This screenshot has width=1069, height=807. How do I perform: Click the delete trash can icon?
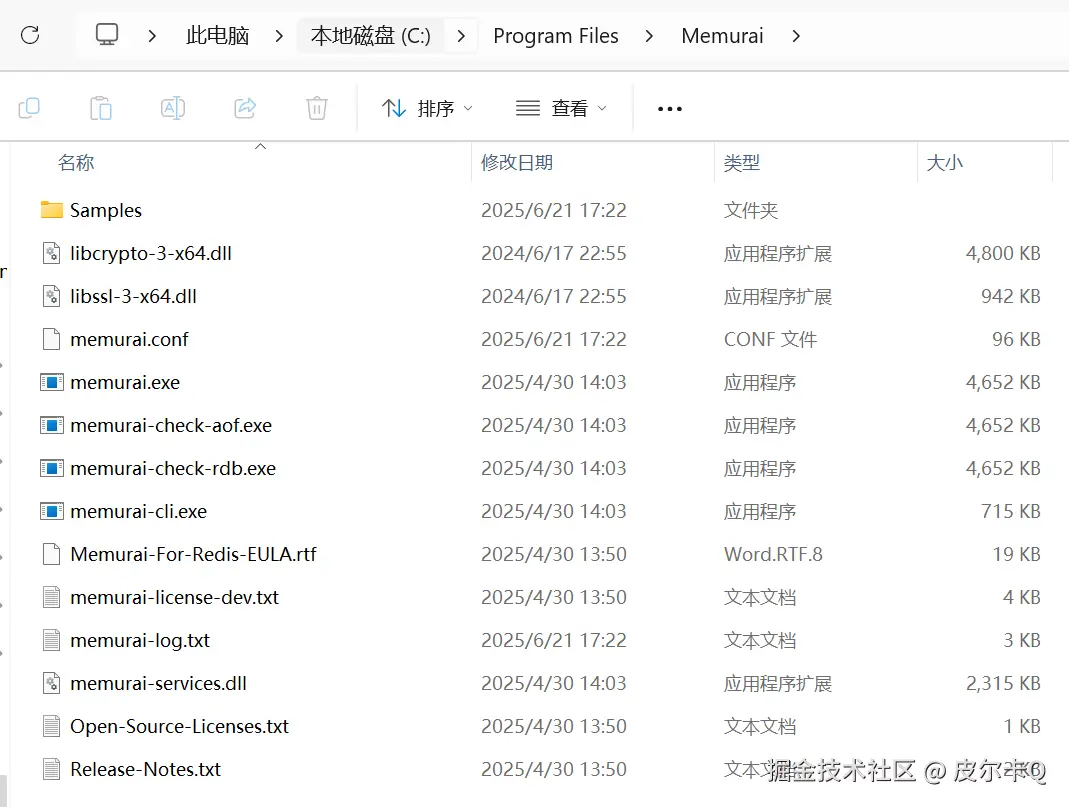316,108
